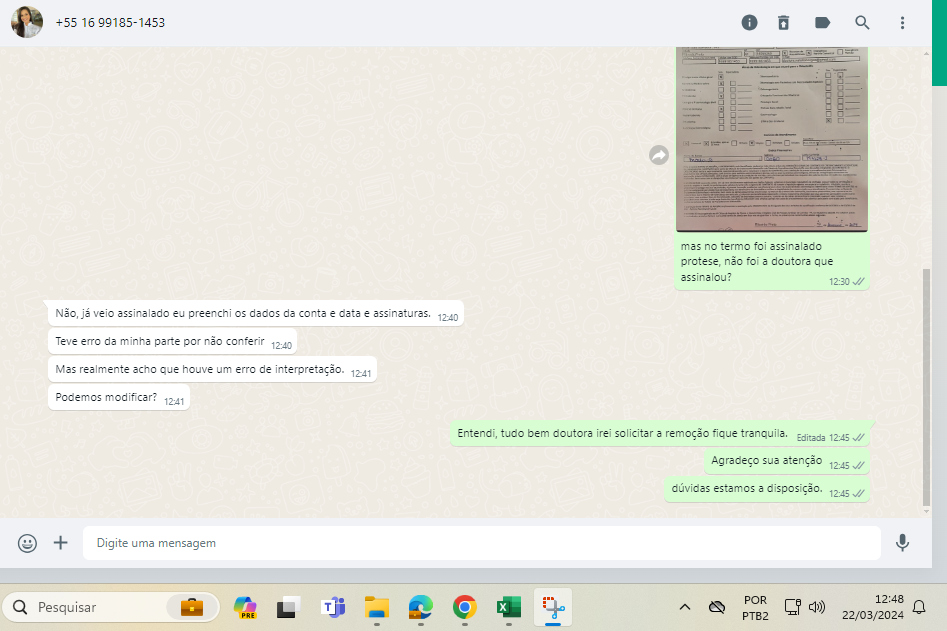Click the label tag icon in header
This screenshot has width=947, height=631.
tap(823, 23)
